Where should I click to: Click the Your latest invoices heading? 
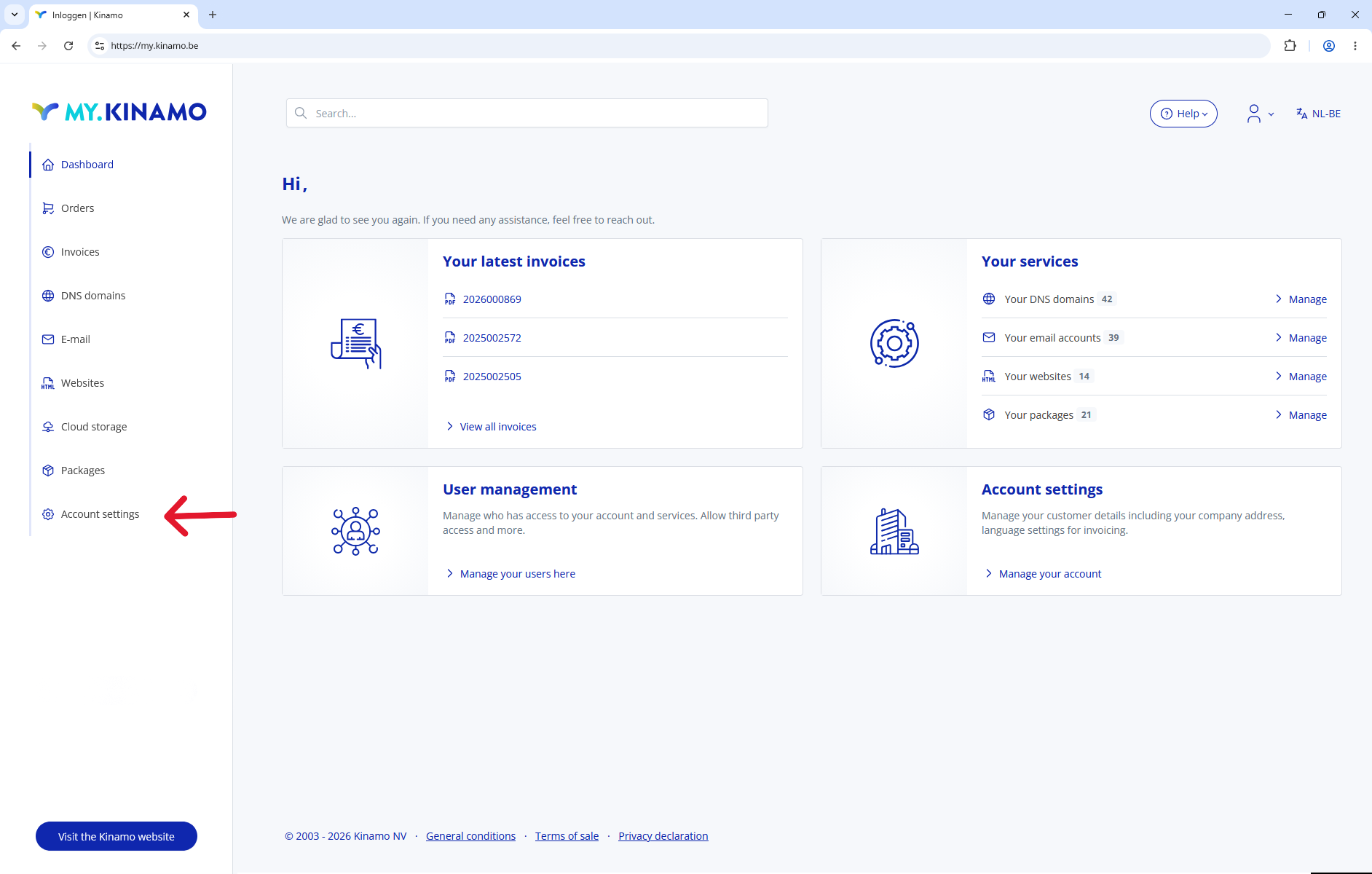point(514,261)
